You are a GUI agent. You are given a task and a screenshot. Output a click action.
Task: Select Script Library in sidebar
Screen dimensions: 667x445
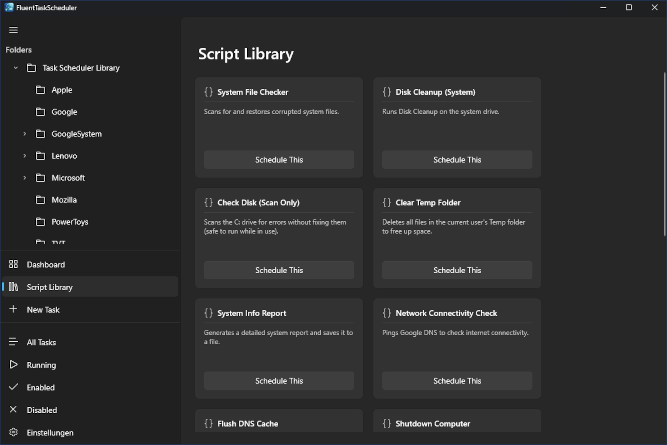point(49,287)
